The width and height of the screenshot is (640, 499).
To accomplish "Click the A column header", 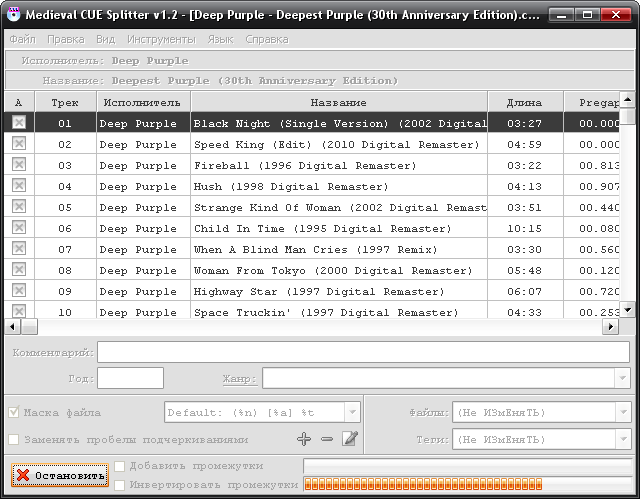I will click(19, 102).
